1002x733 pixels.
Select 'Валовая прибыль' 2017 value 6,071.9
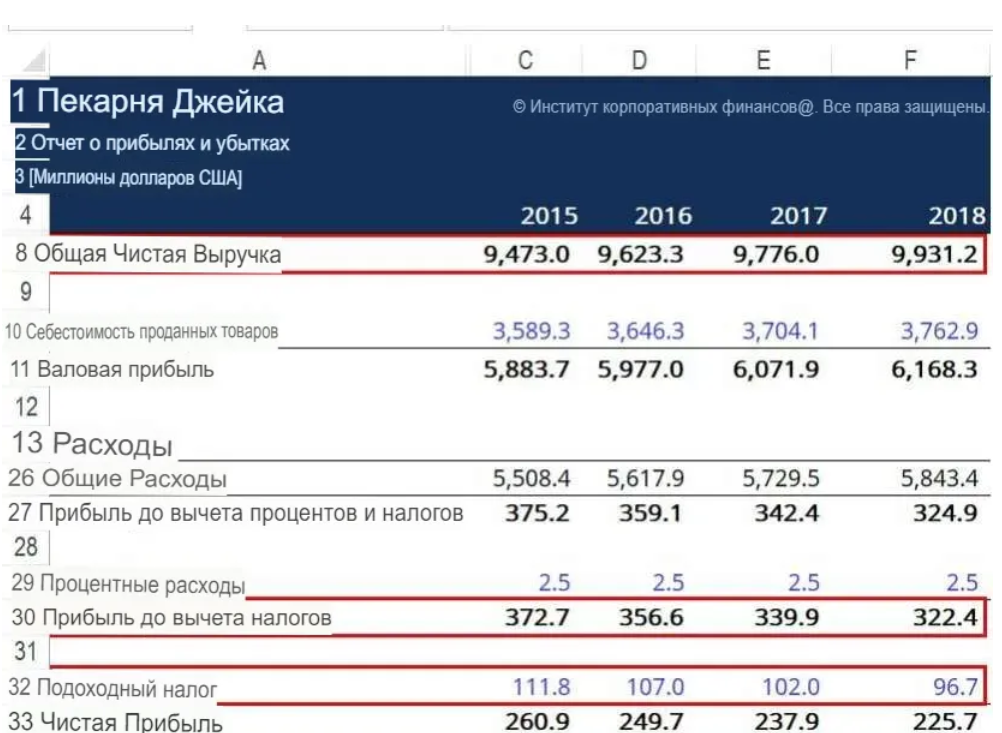[776, 370]
